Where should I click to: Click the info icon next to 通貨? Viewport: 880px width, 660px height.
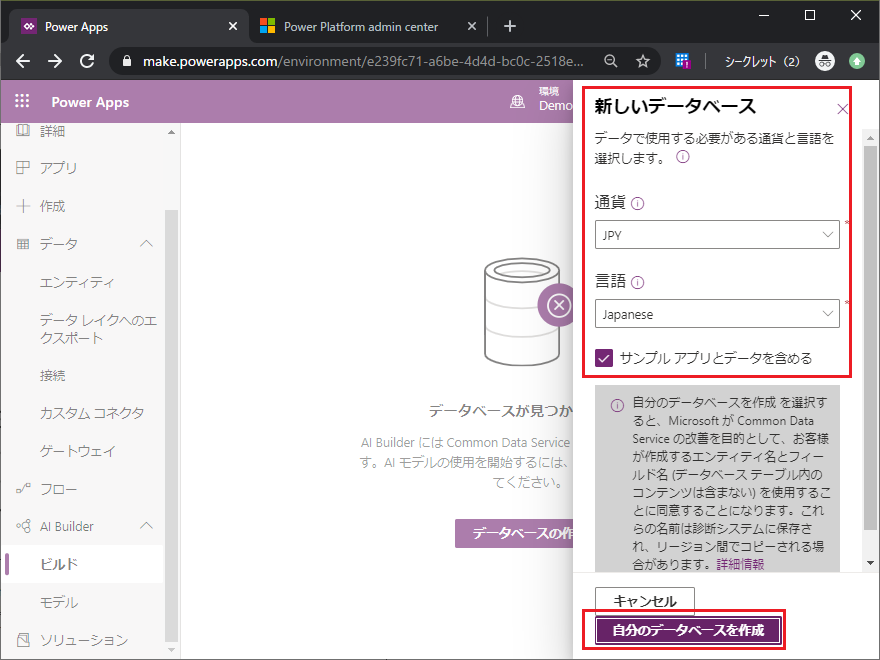pos(638,204)
